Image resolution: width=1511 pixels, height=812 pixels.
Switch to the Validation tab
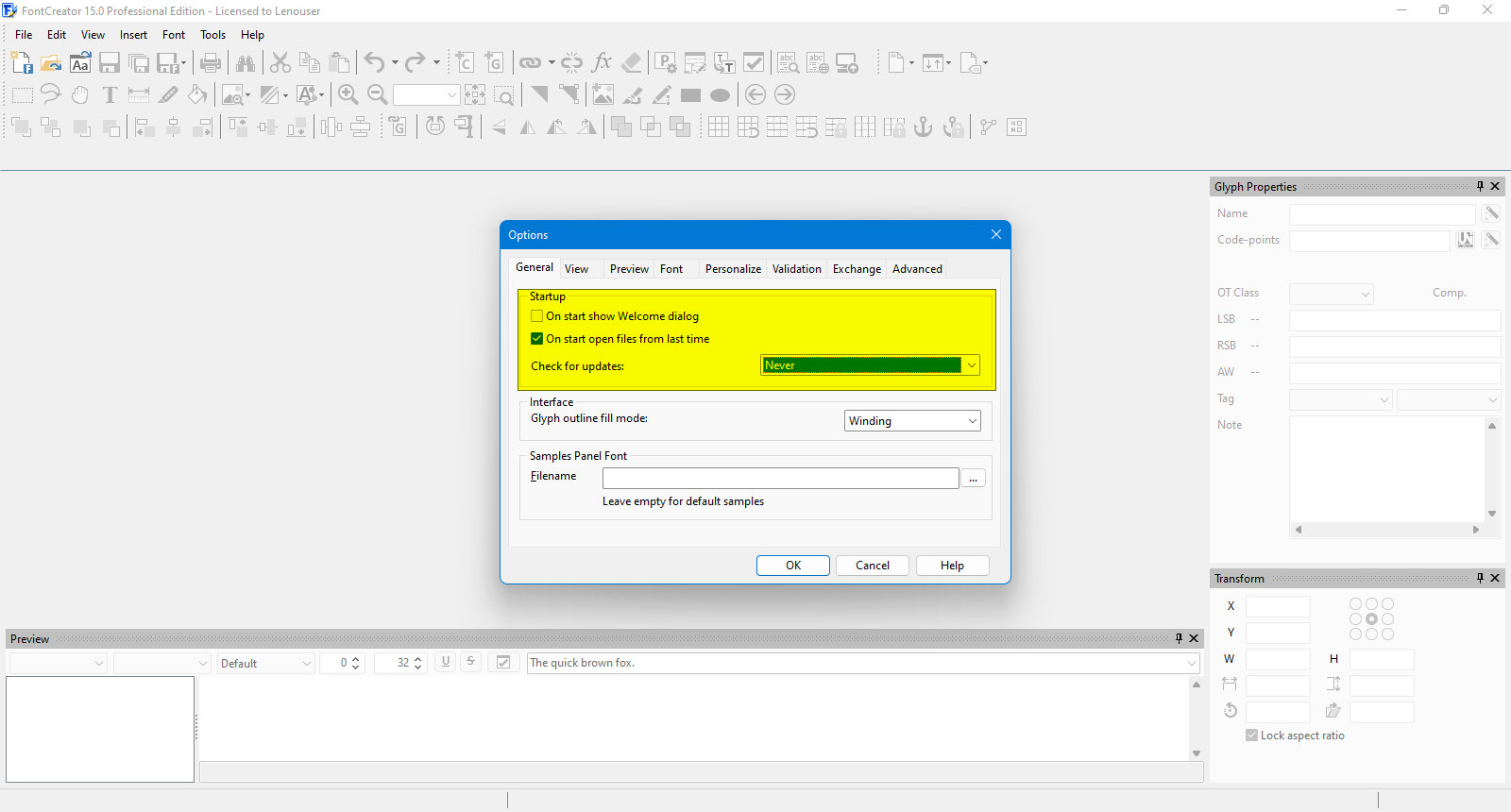pyautogui.click(x=797, y=269)
